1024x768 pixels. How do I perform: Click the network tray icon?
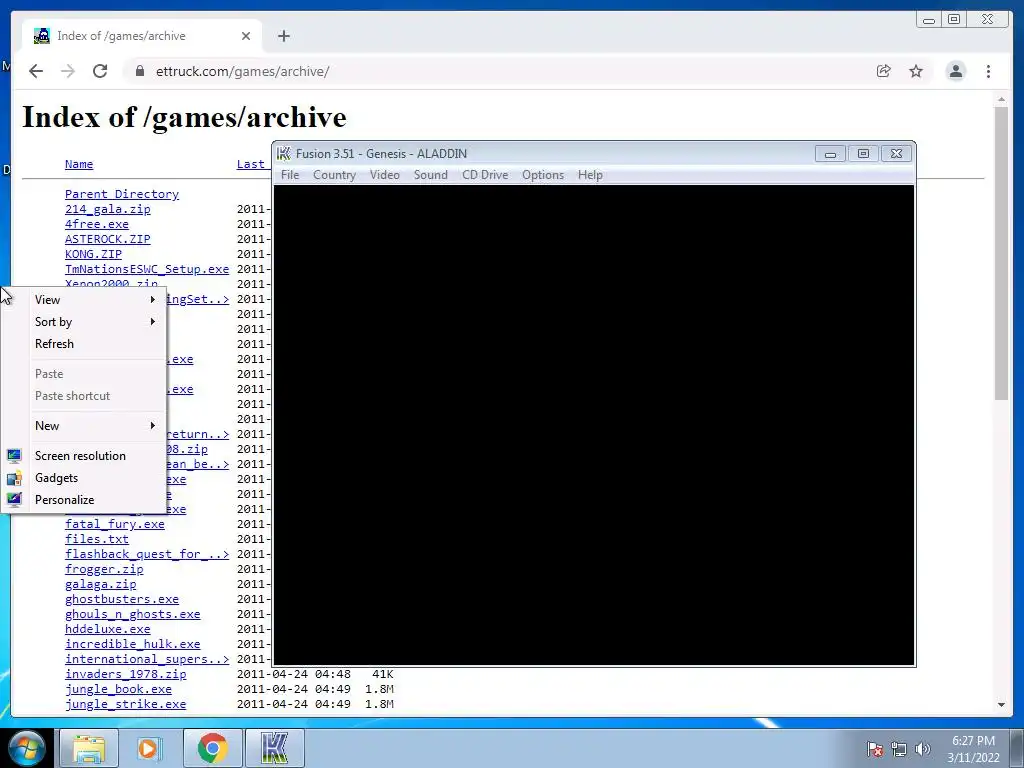coord(899,749)
